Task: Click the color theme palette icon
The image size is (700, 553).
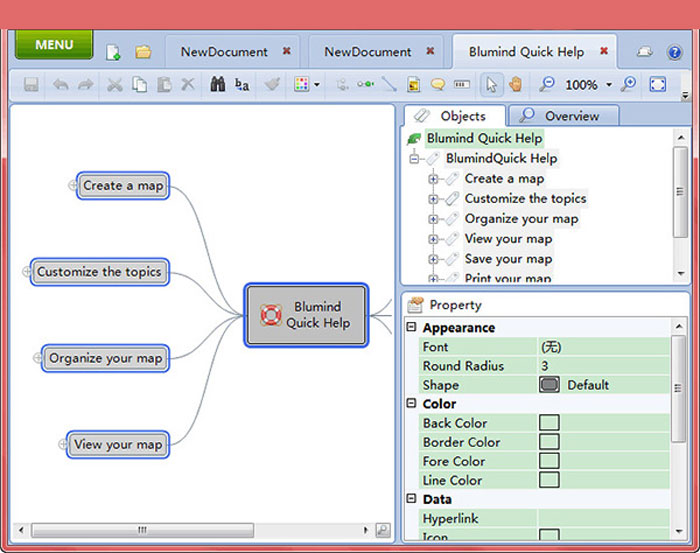Action: click(302, 84)
